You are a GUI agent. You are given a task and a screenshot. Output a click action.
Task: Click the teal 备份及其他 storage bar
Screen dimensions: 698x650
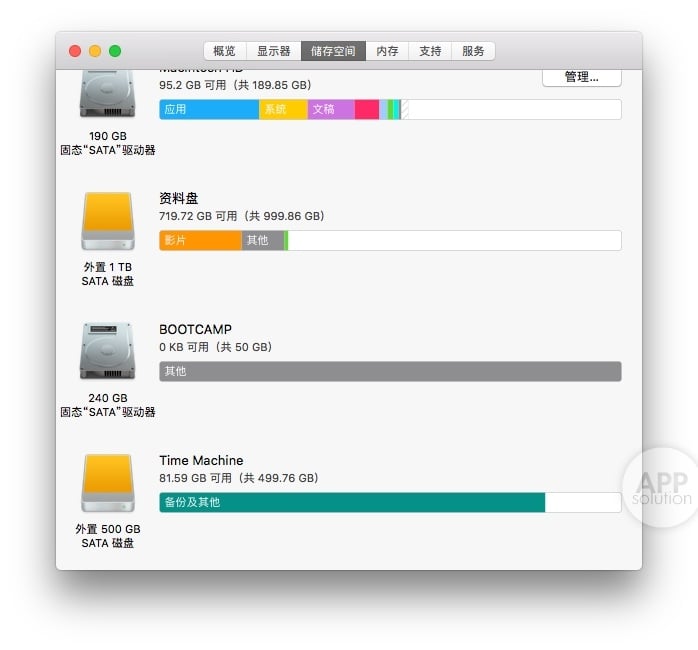click(352, 502)
